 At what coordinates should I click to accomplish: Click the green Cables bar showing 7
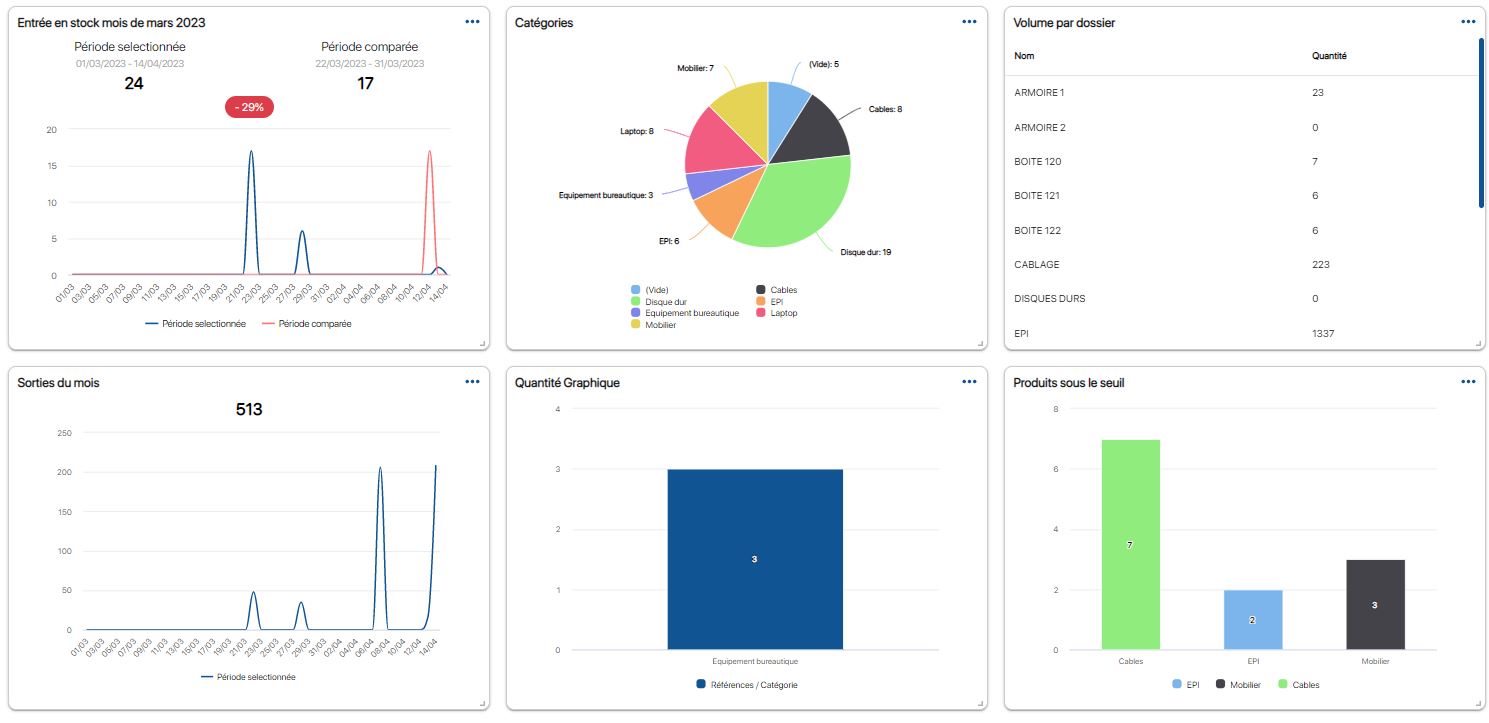[1130, 545]
